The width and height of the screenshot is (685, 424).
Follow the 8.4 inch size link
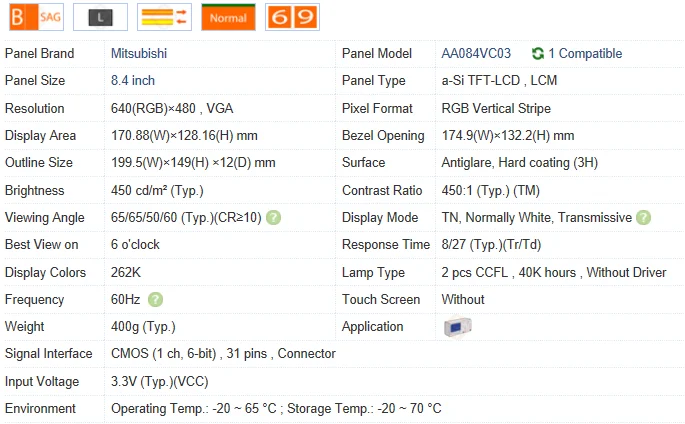pyautogui.click(x=133, y=81)
